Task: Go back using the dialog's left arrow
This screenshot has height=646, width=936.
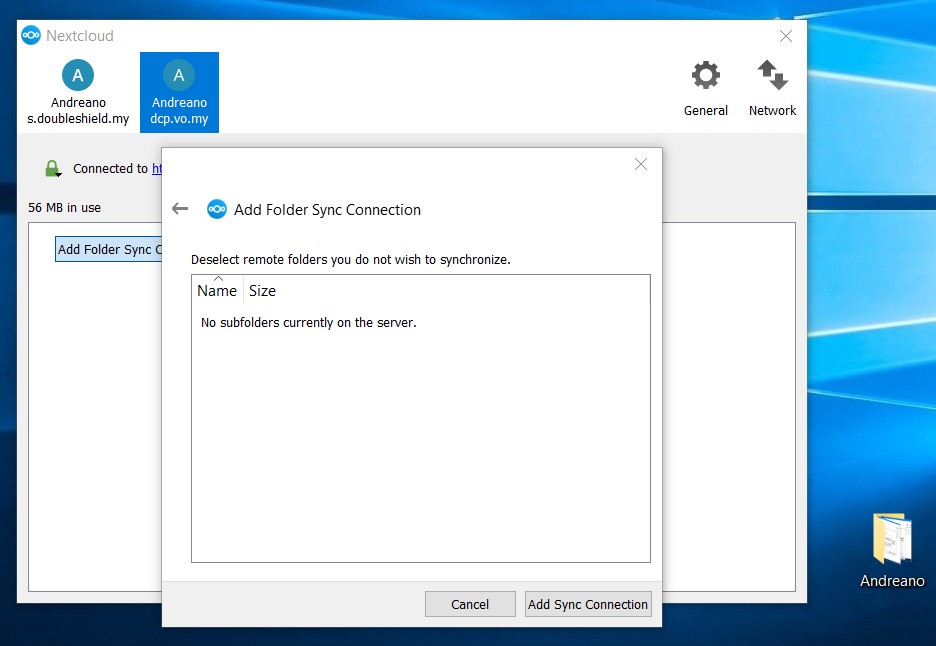Action: point(180,209)
